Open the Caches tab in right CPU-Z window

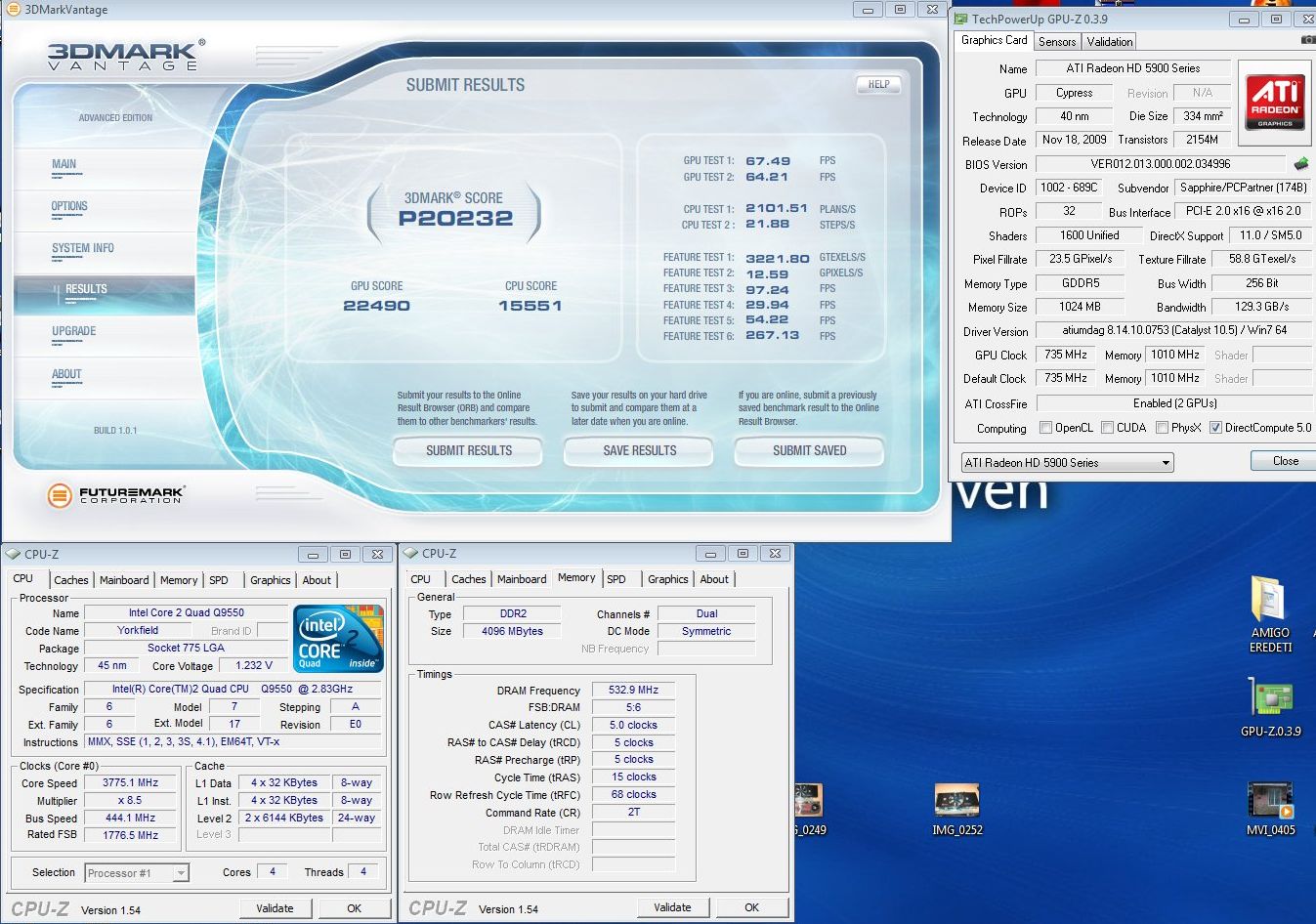(x=469, y=579)
